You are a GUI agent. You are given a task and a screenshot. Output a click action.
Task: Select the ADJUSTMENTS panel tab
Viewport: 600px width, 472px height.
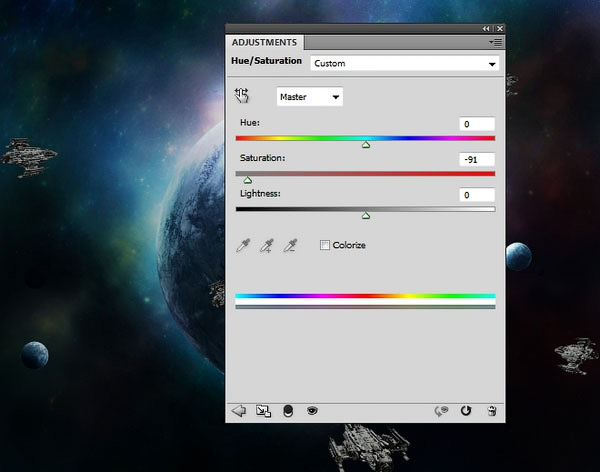tap(264, 43)
